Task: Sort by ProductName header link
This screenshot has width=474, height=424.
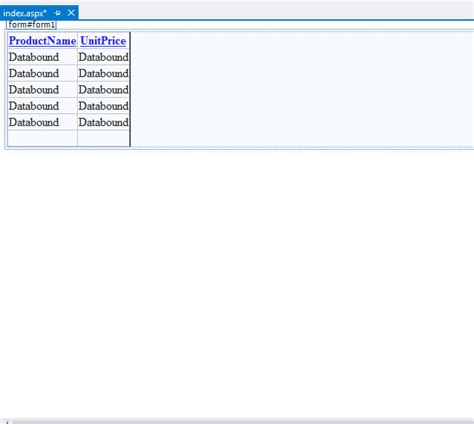Action: (42, 41)
